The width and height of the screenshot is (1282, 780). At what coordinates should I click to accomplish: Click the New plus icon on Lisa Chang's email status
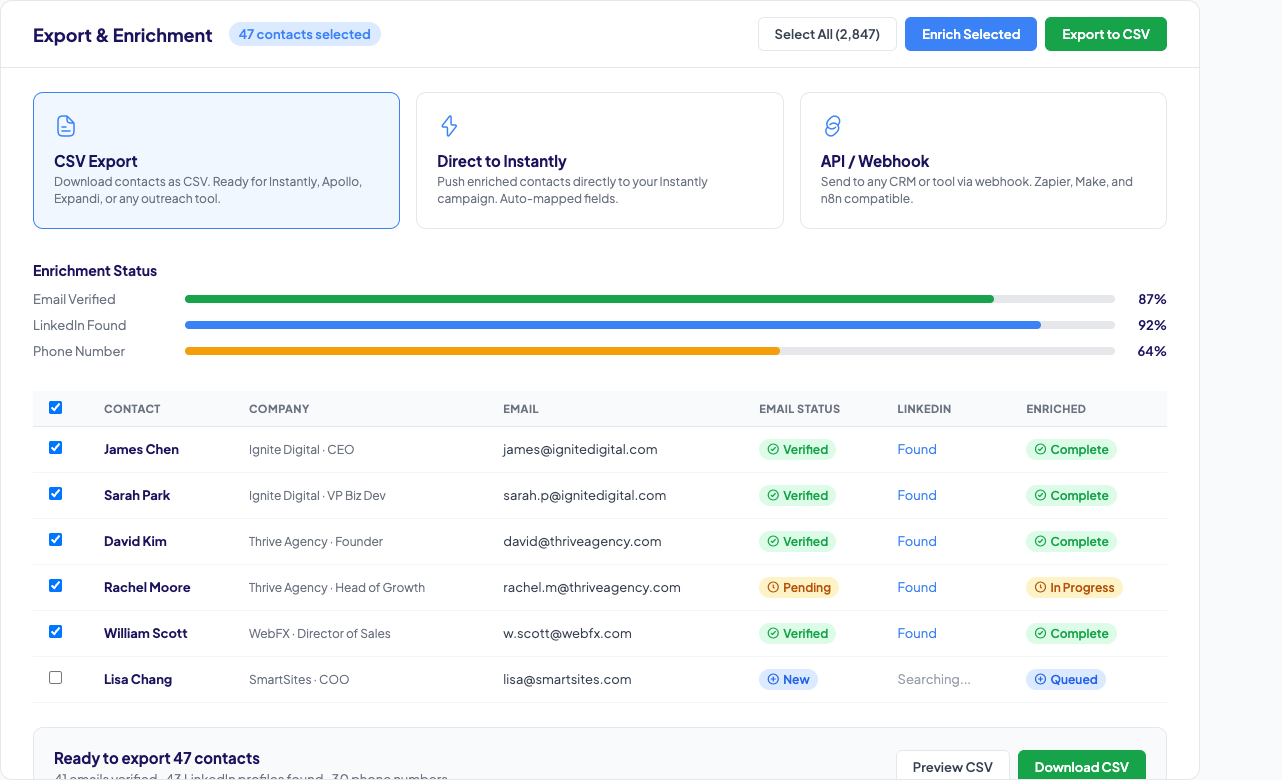(x=774, y=679)
